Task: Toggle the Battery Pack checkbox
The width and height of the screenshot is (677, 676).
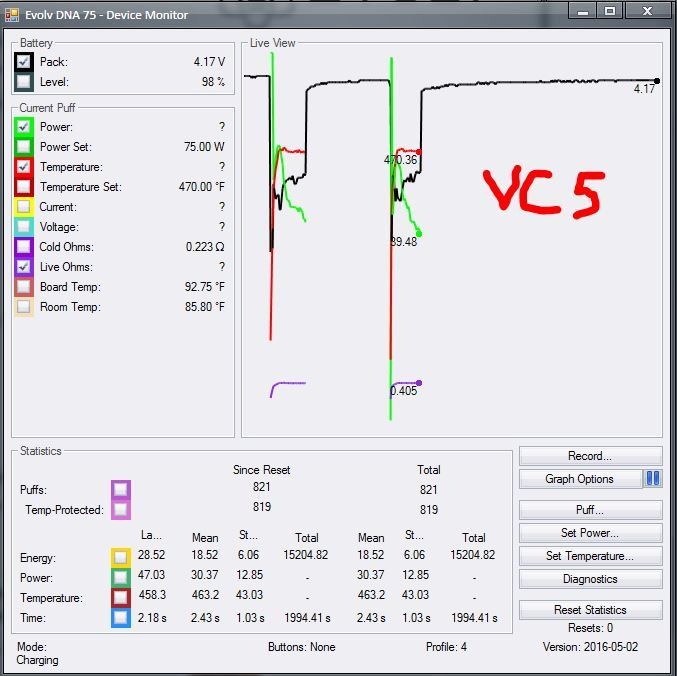Action: [24, 62]
